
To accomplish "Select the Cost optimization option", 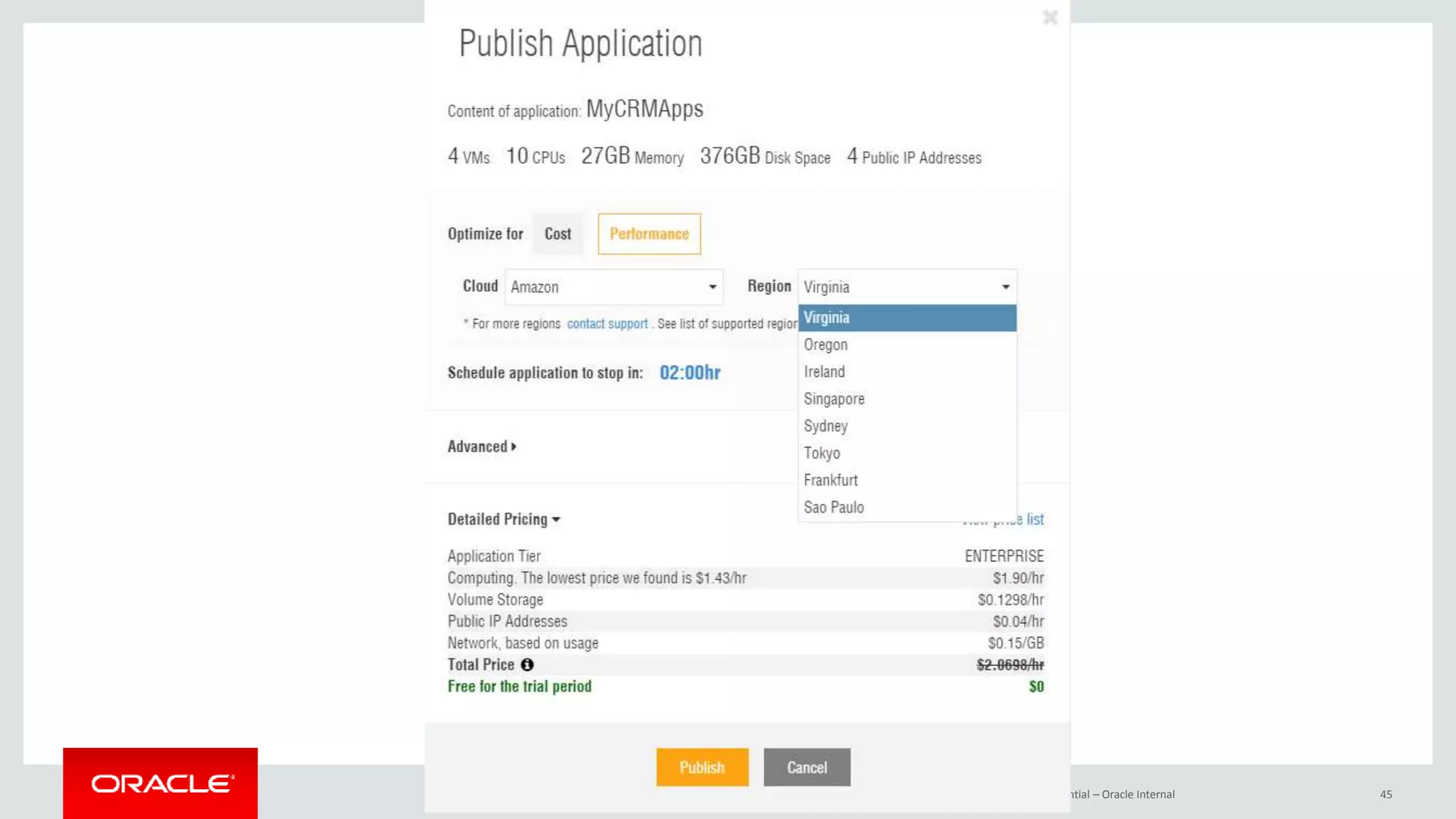I will (558, 234).
